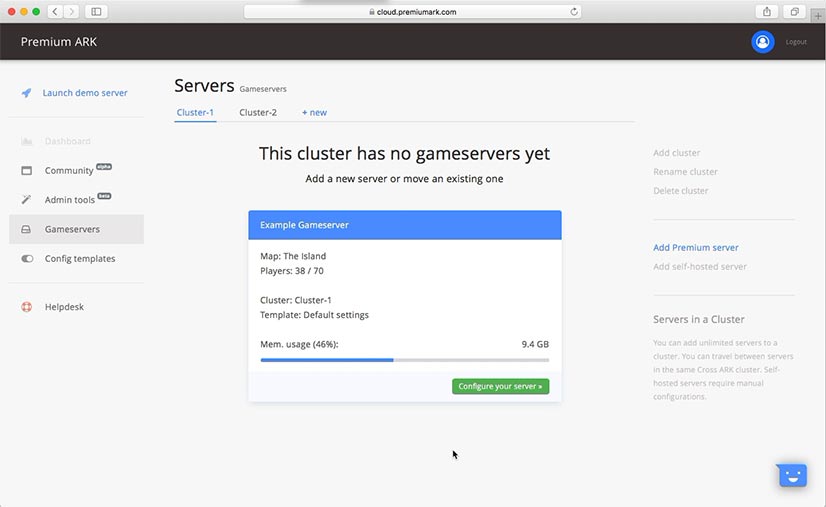Click 'This cluster has no gameservers yet' heading
826x507 pixels.
point(405,153)
